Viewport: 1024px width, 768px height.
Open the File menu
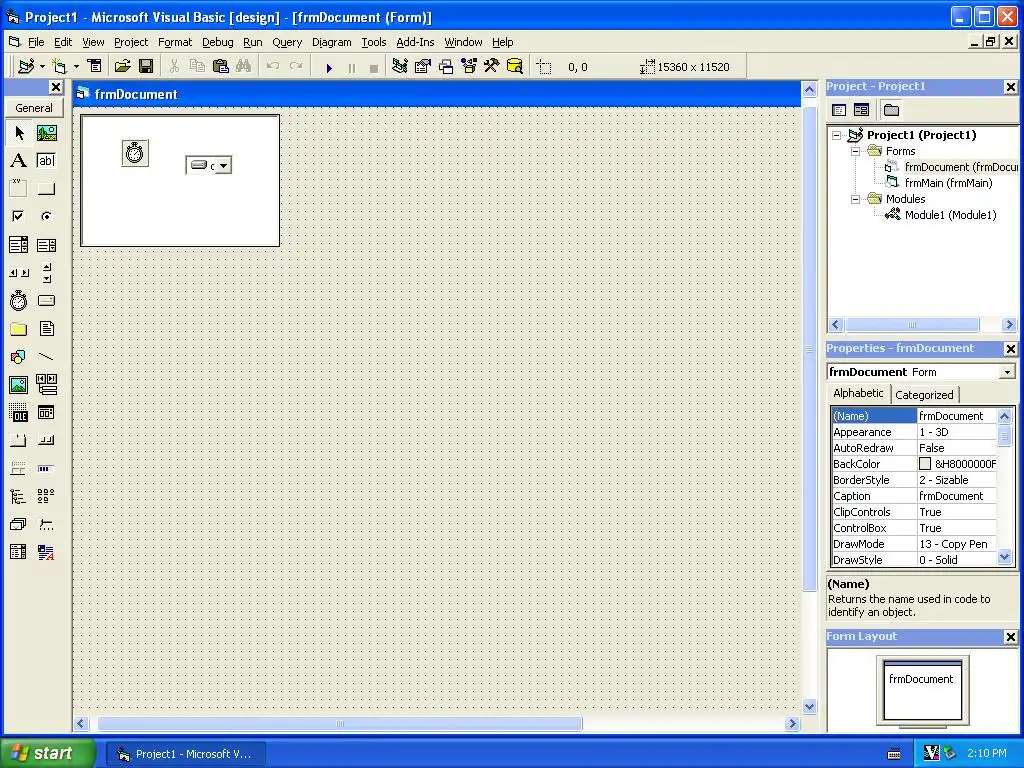point(36,42)
